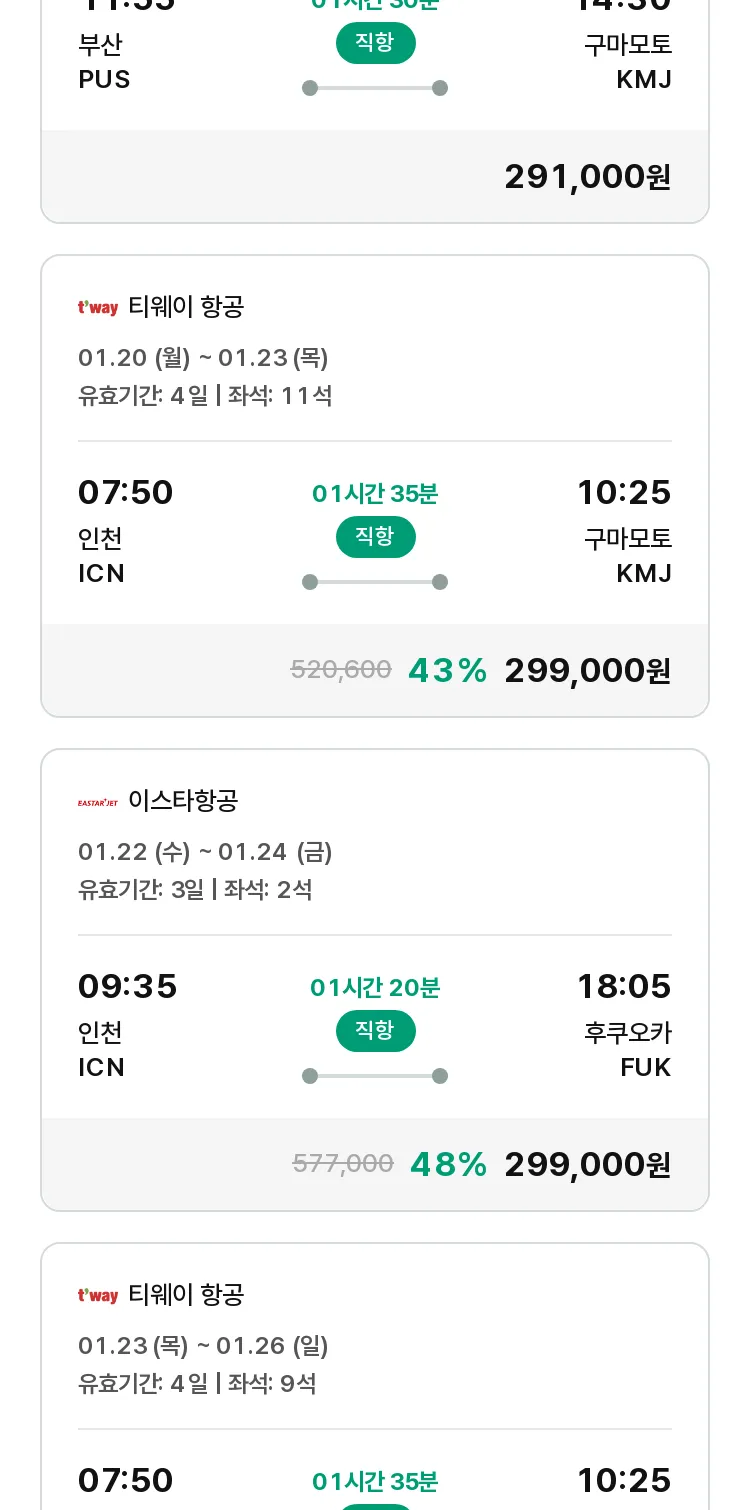
Task: Tap the 직항 badge on the Incheon–Kumamoto 01.20 flight
Action: pos(375,537)
